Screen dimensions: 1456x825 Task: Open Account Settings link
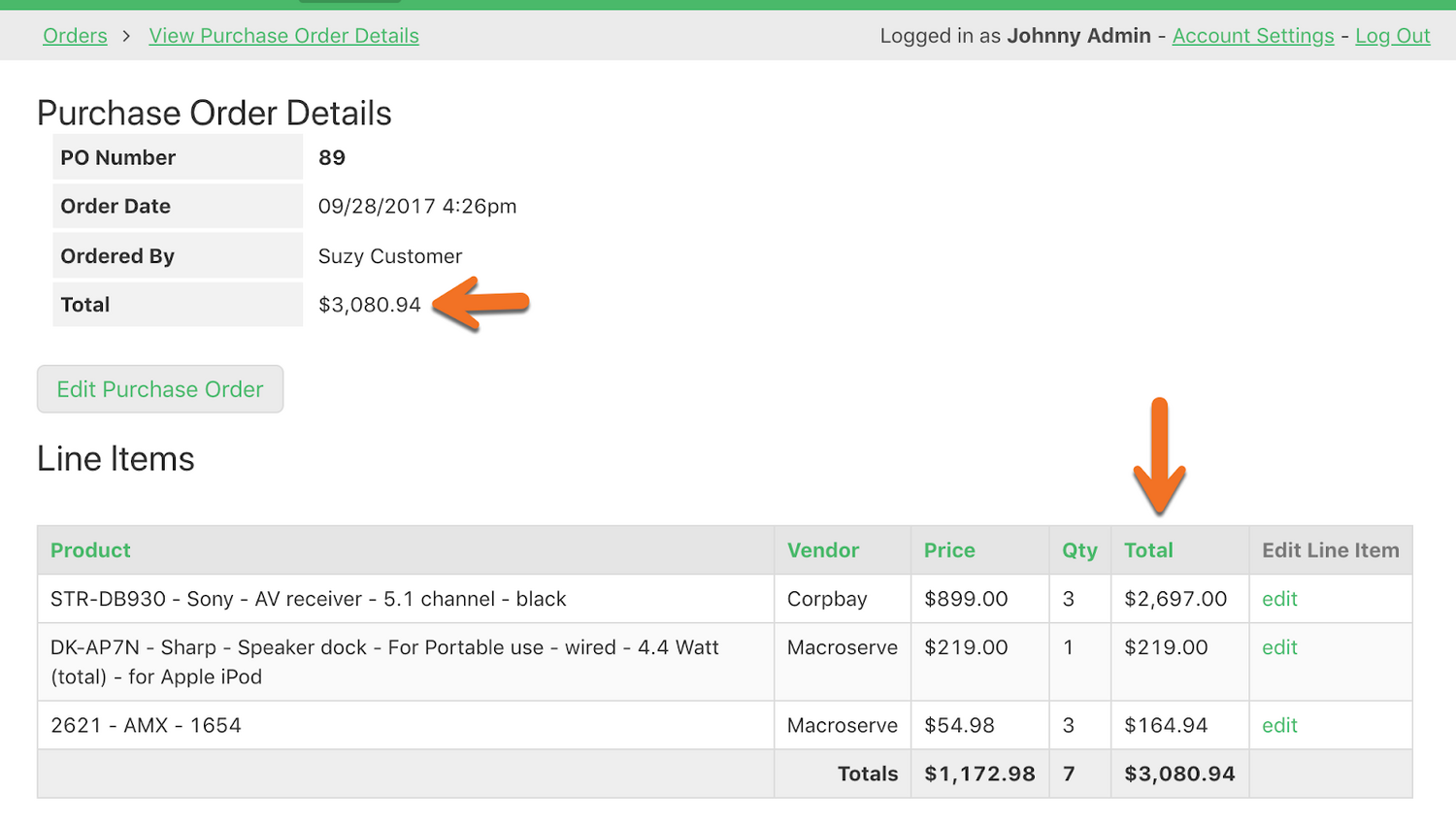(1252, 36)
